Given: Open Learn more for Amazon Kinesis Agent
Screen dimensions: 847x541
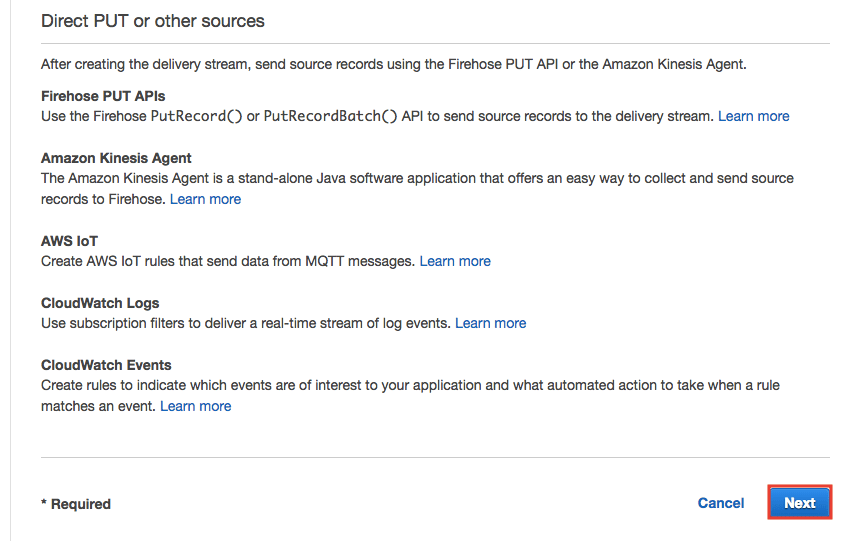Looking at the screenshot, I should point(205,199).
